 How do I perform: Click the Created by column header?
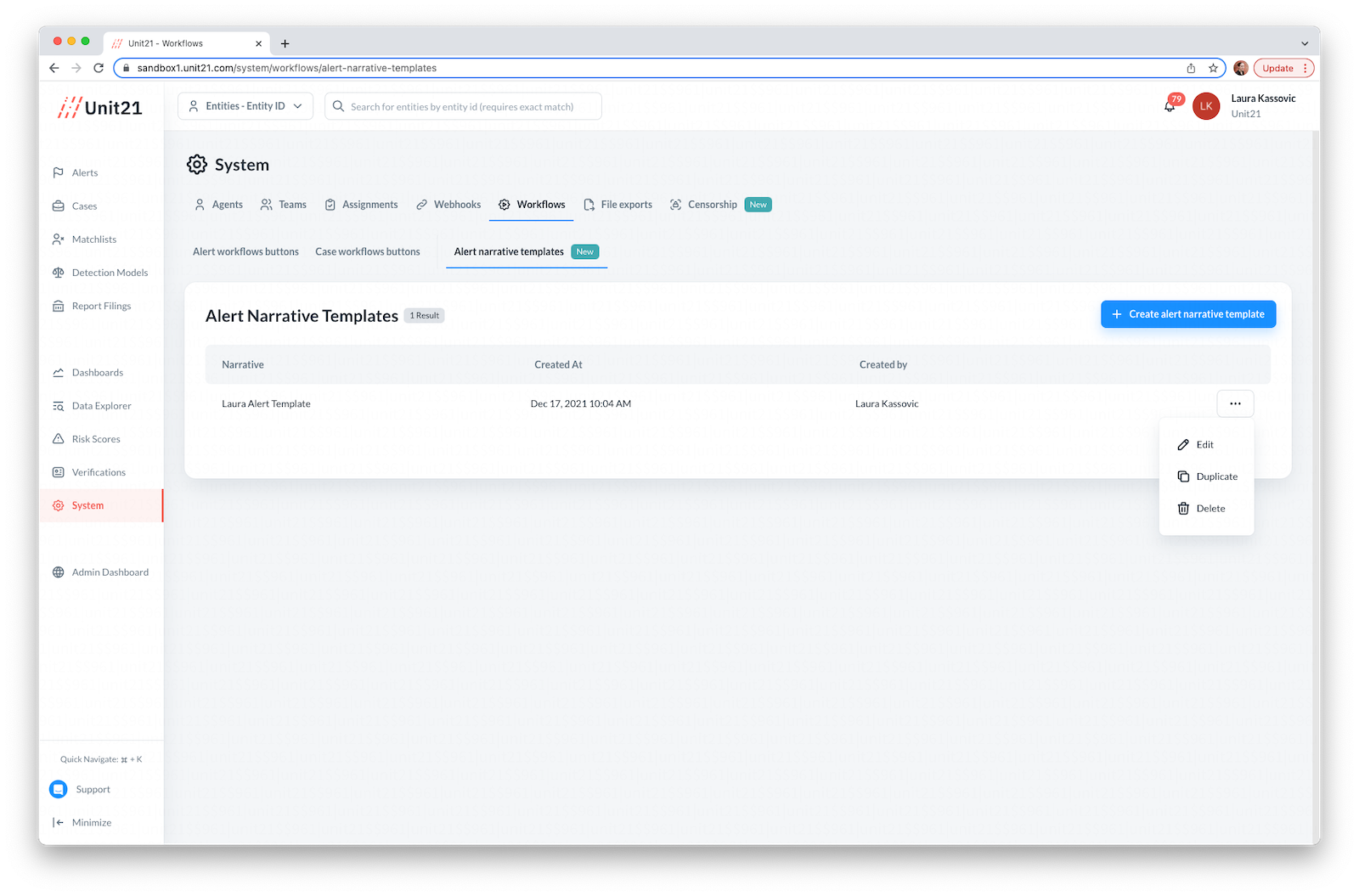point(883,364)
